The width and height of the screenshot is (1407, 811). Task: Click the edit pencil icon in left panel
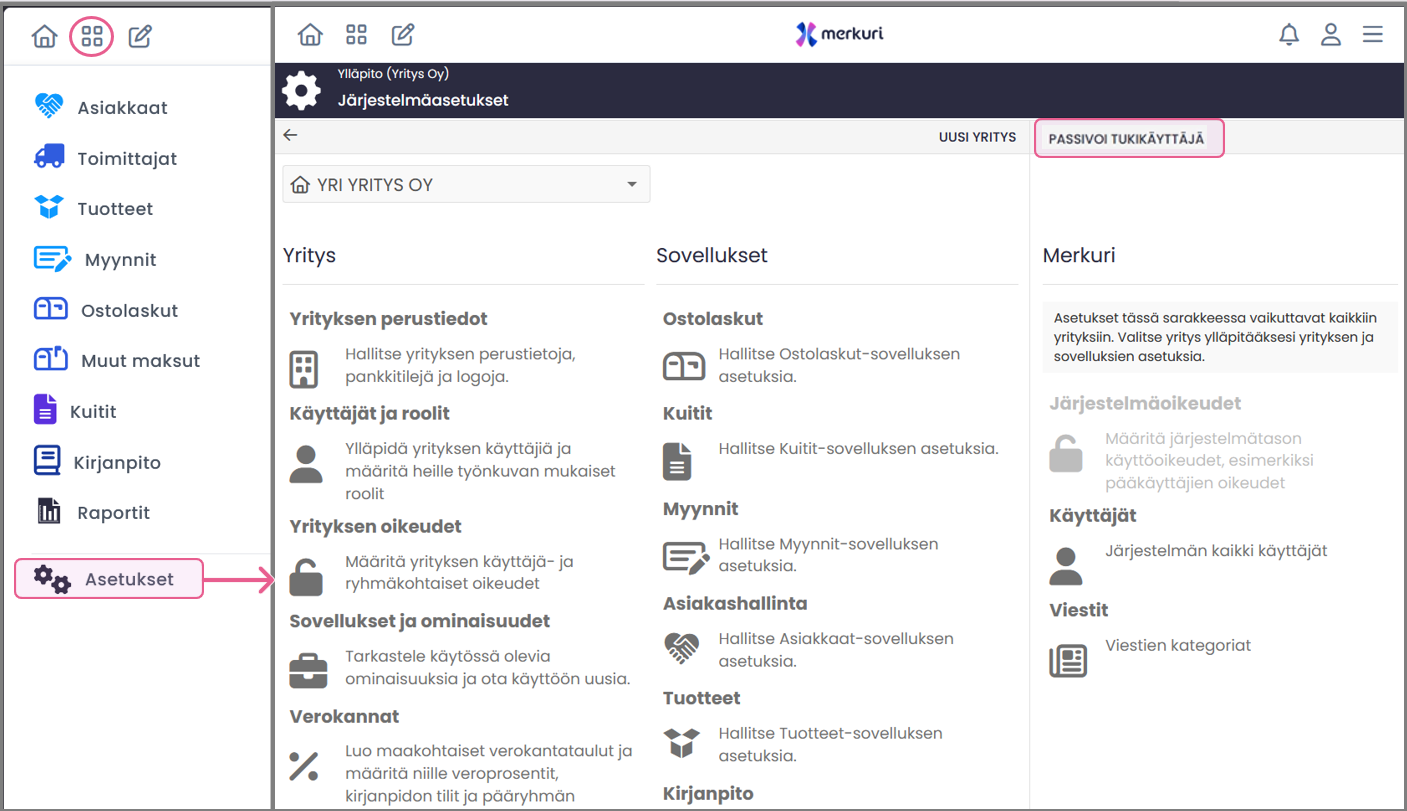point(140,38)
